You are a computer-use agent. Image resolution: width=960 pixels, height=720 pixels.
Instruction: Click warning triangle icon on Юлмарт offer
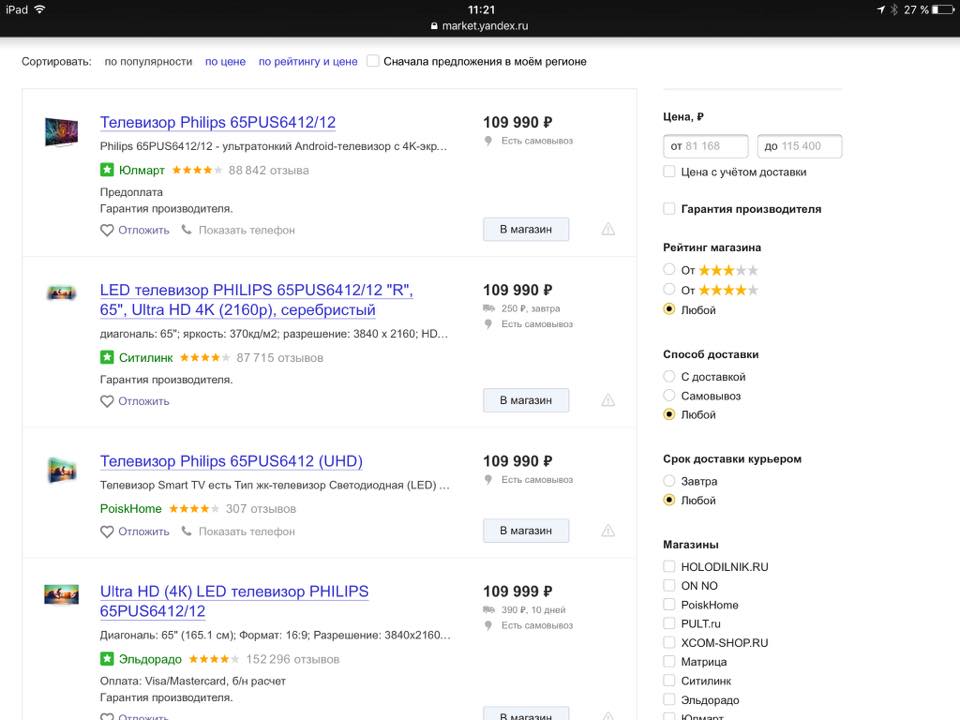(608, 229)
